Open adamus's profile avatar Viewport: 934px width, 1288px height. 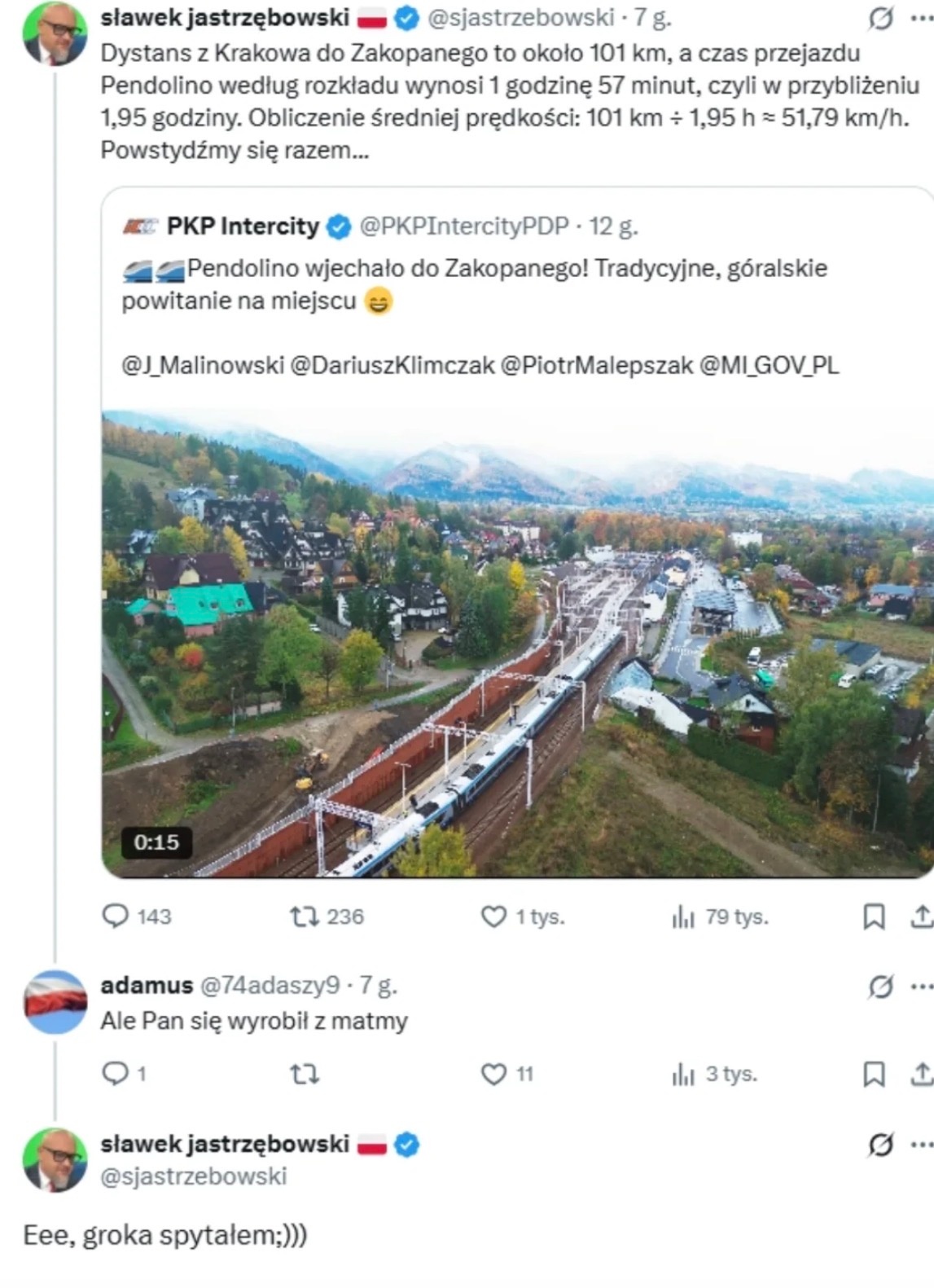click(55, 1002)
